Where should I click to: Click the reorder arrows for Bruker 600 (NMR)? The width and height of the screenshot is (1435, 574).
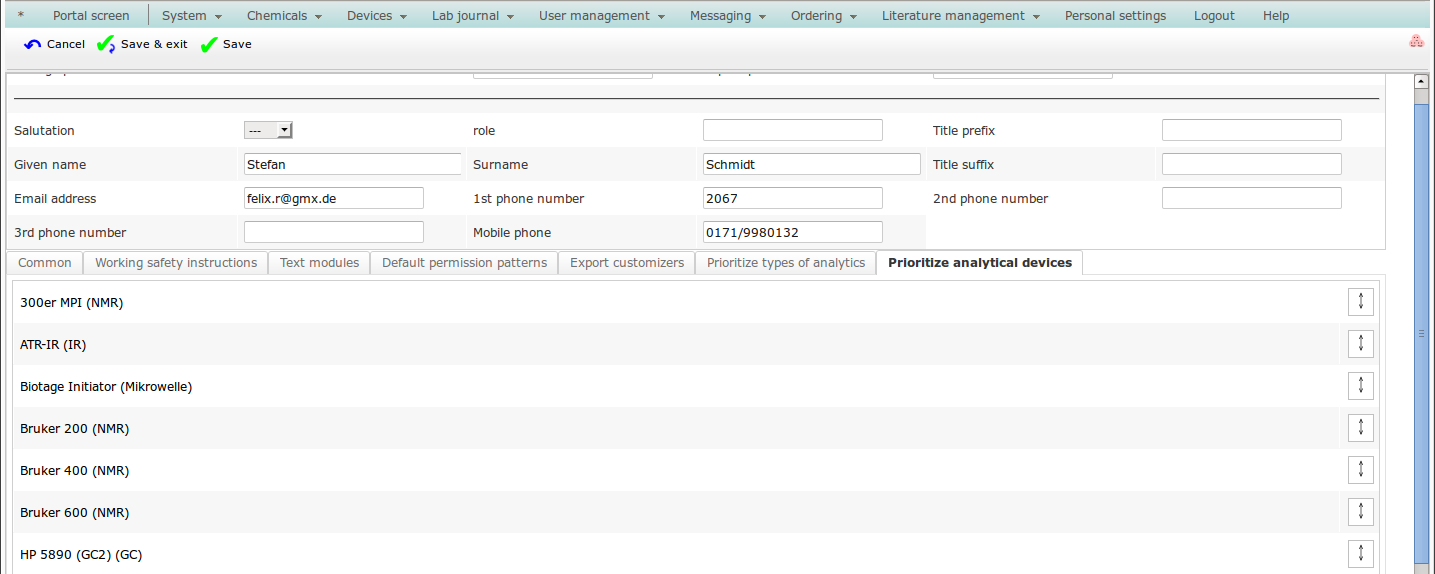pyautogui.click(x=1360, y=512)
